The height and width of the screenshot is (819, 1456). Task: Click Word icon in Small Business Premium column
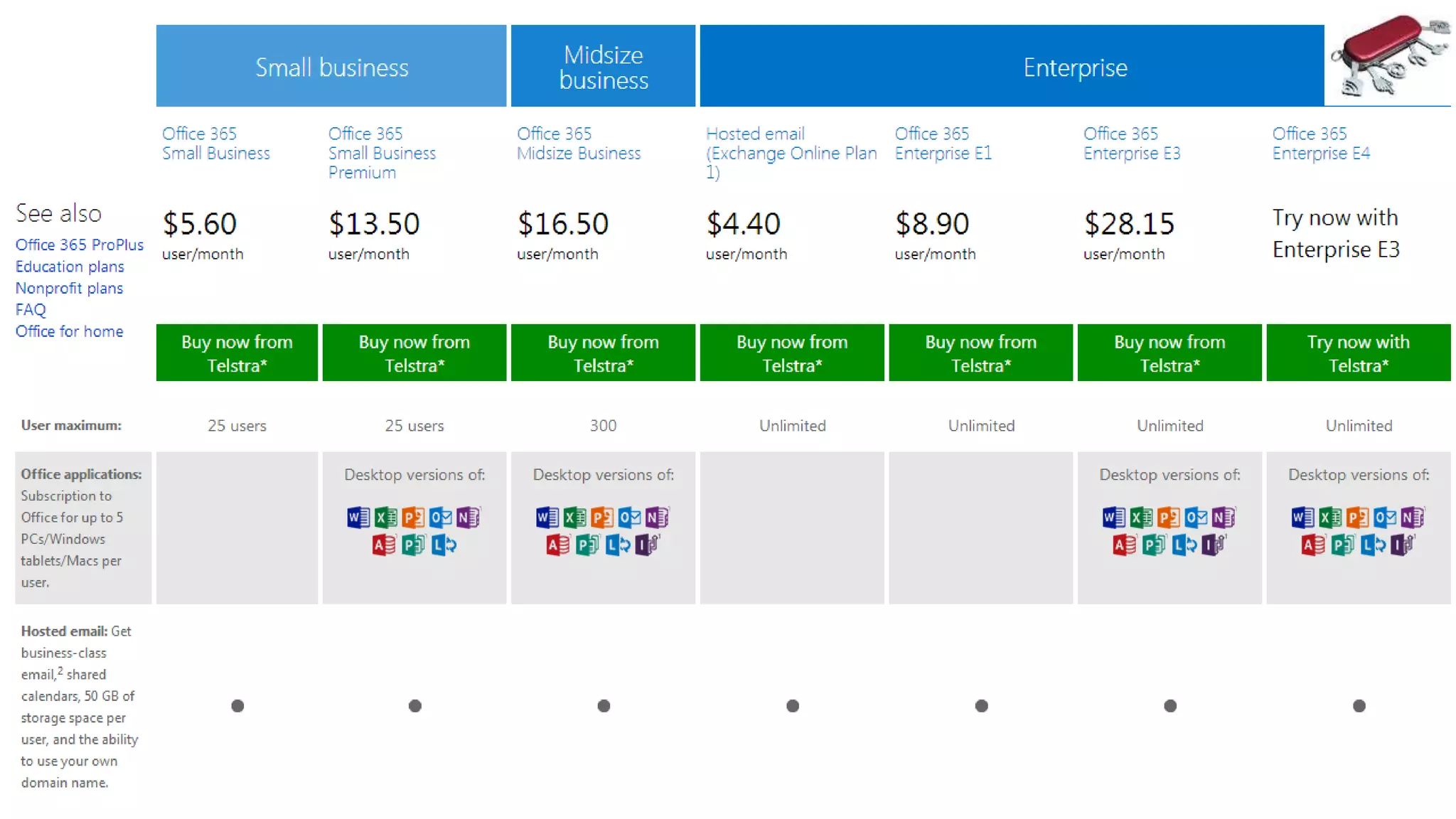[358, 517]
